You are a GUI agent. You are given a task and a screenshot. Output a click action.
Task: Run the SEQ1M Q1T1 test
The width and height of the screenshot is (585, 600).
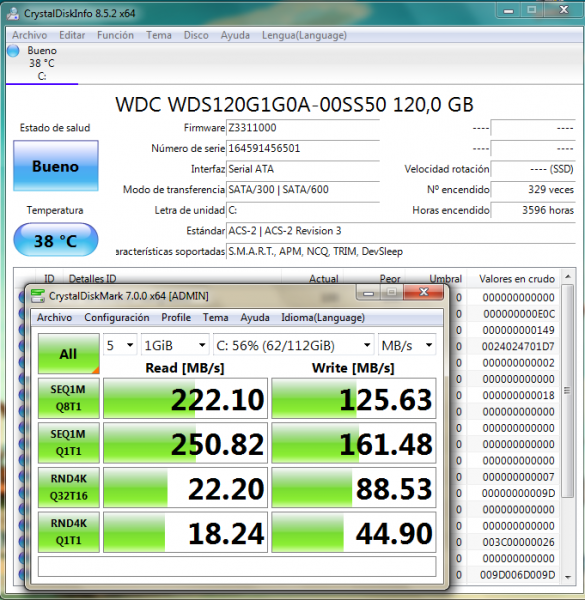click(x=68, y=443)
